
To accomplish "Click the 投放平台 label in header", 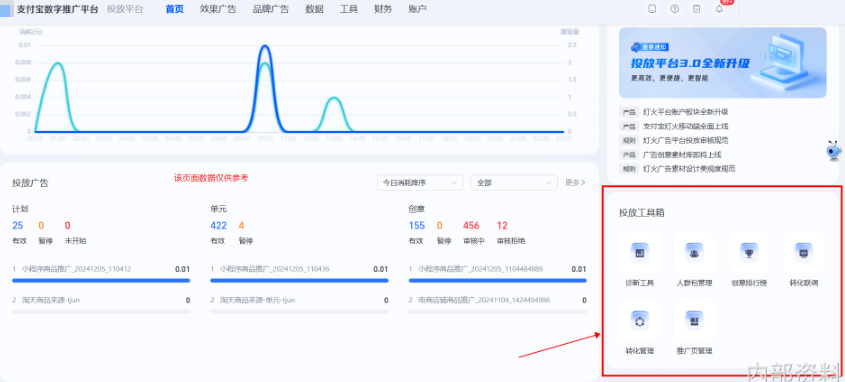I will 124,9.
